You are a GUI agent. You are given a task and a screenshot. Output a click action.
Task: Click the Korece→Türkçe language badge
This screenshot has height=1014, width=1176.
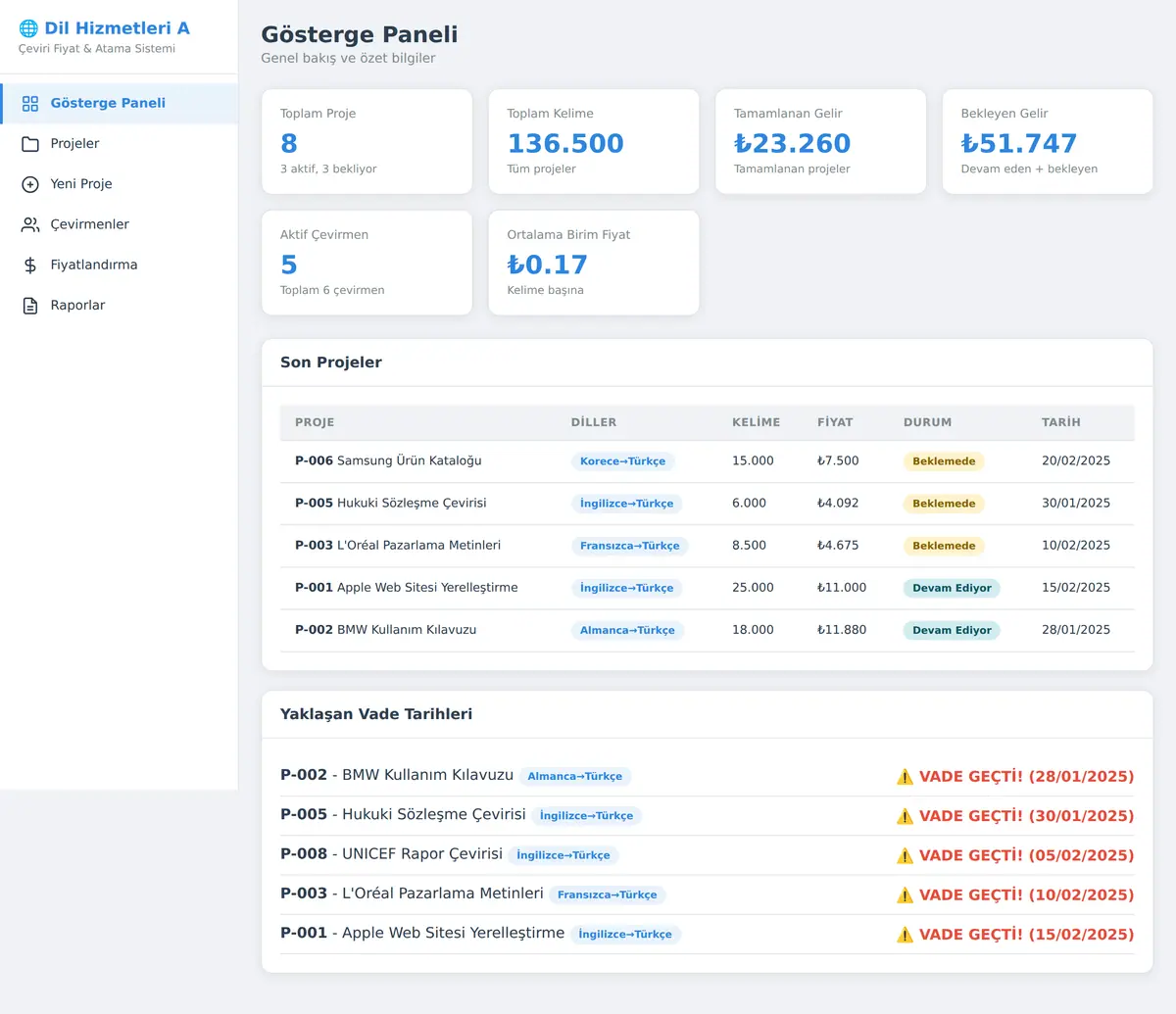click(622, 461)
